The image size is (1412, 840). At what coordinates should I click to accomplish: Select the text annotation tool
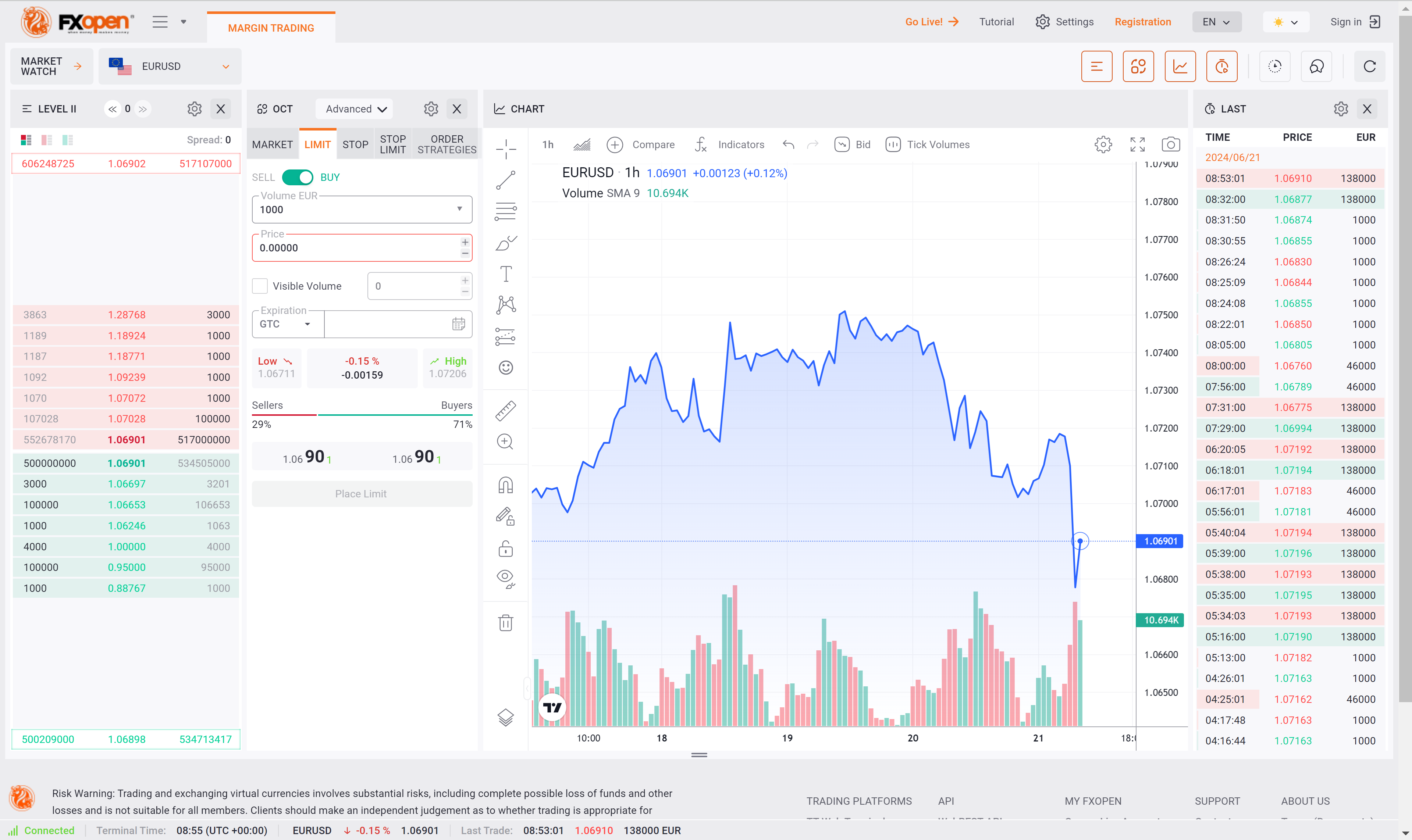[506, 274]
